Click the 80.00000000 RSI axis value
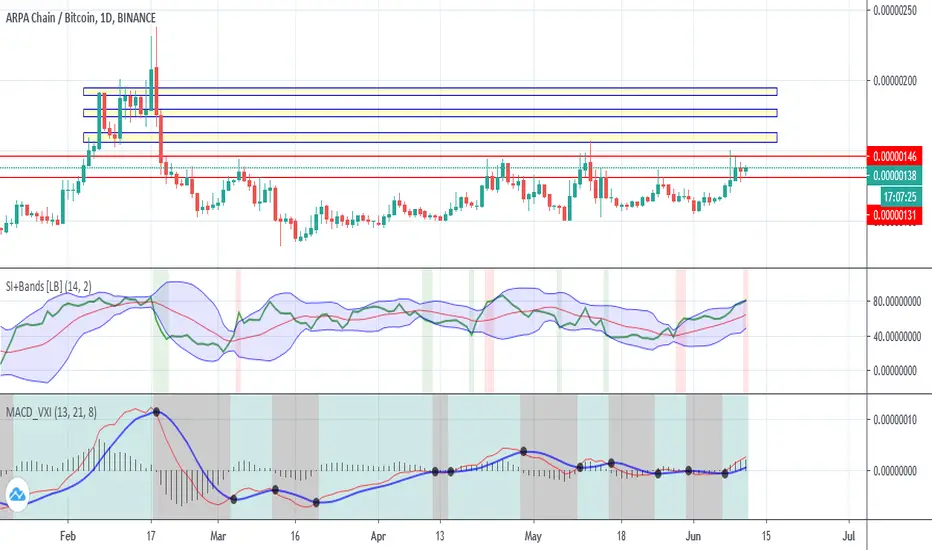This screenshot has width=932, height=550. pyautogui.click(x=897, y=301)
